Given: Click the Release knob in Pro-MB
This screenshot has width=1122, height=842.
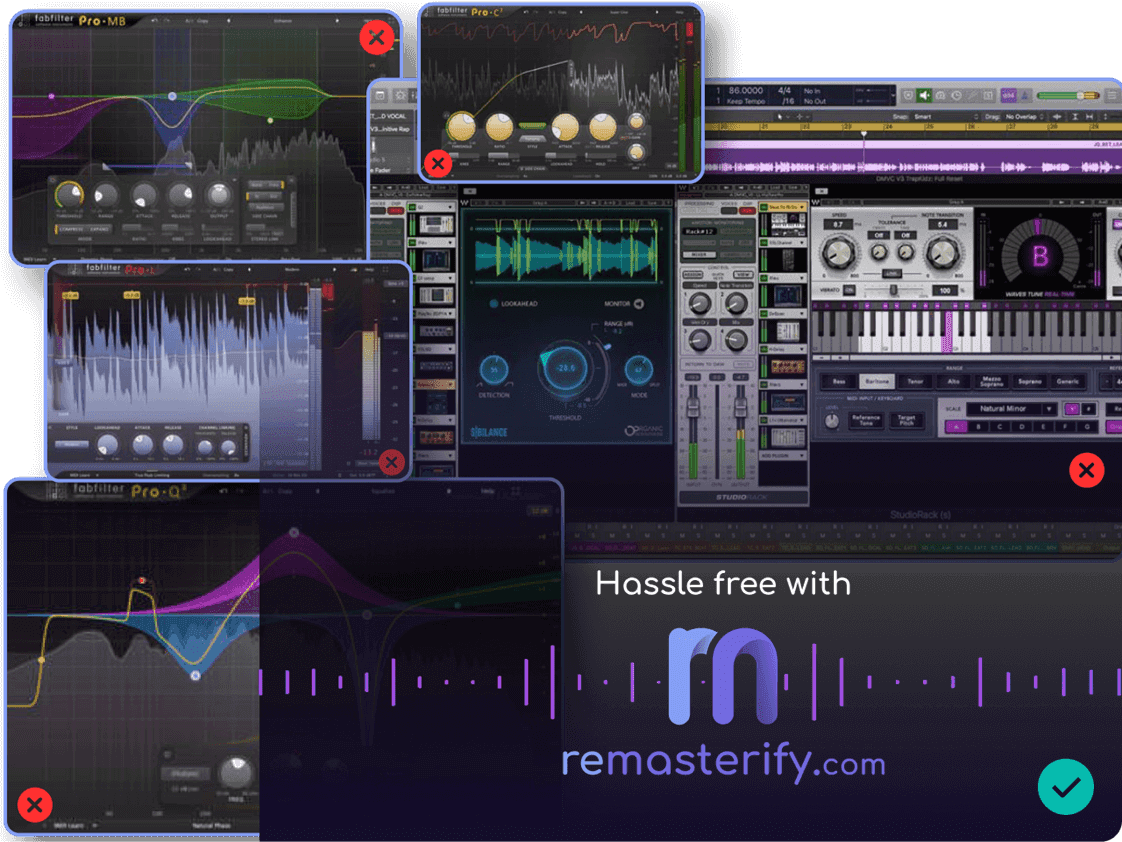Looking at the screenshot, I should point(181,195).
